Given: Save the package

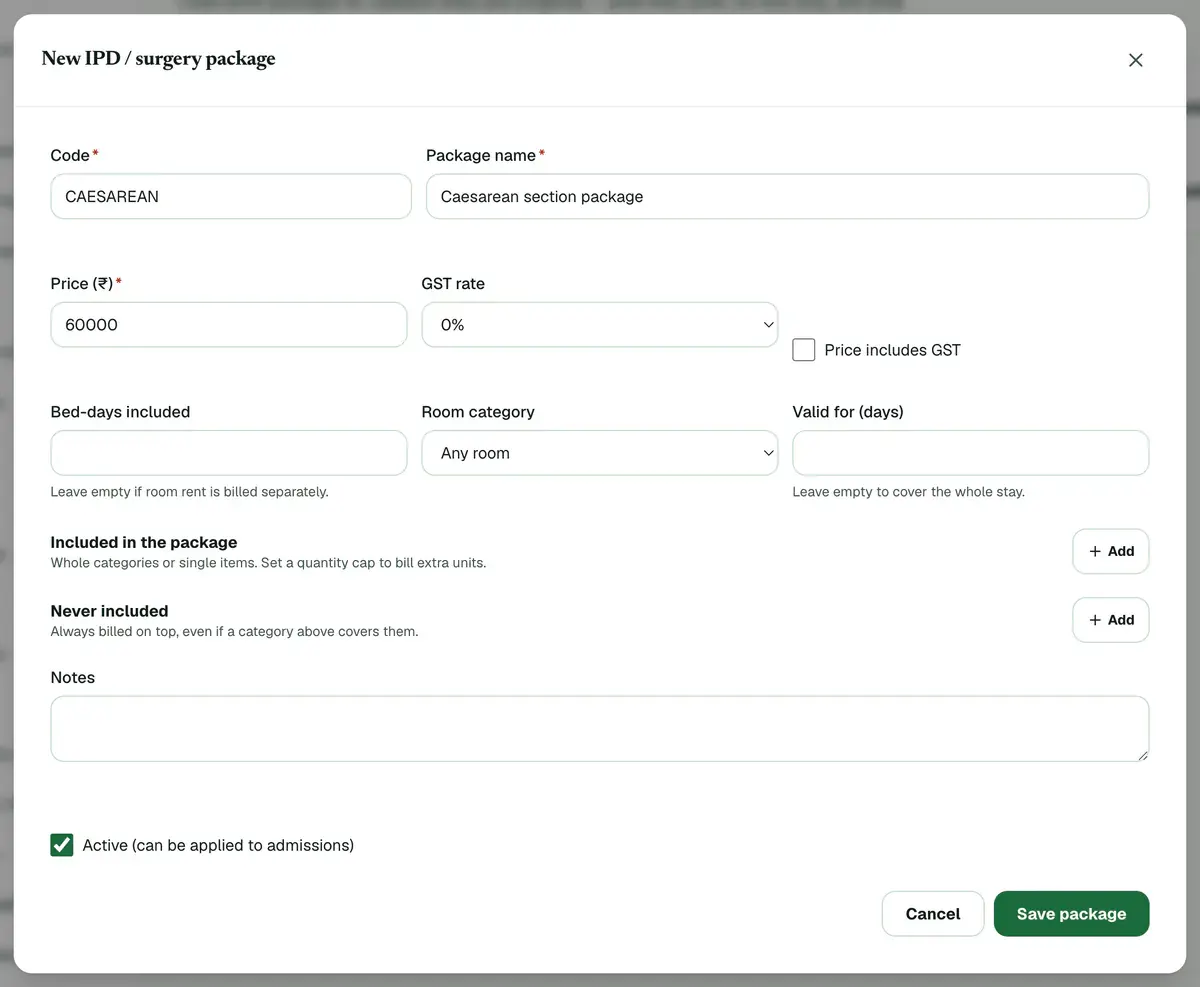Looking at the screenshot, I should pos(1071,914).
